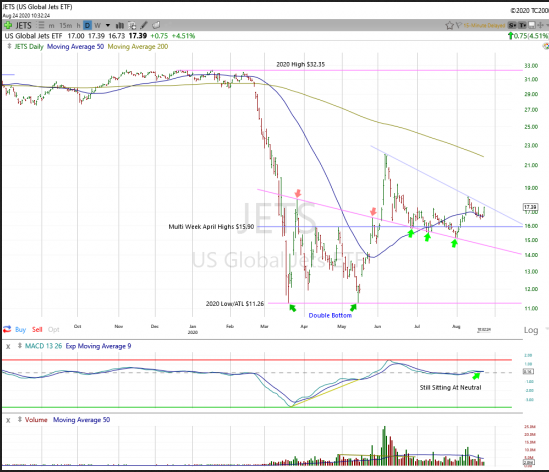Image resolution: width=549 pixels, height=472 pixels.
Task: Click the MACD 13 26 indicator label
Action: click(x=43, y=346)
